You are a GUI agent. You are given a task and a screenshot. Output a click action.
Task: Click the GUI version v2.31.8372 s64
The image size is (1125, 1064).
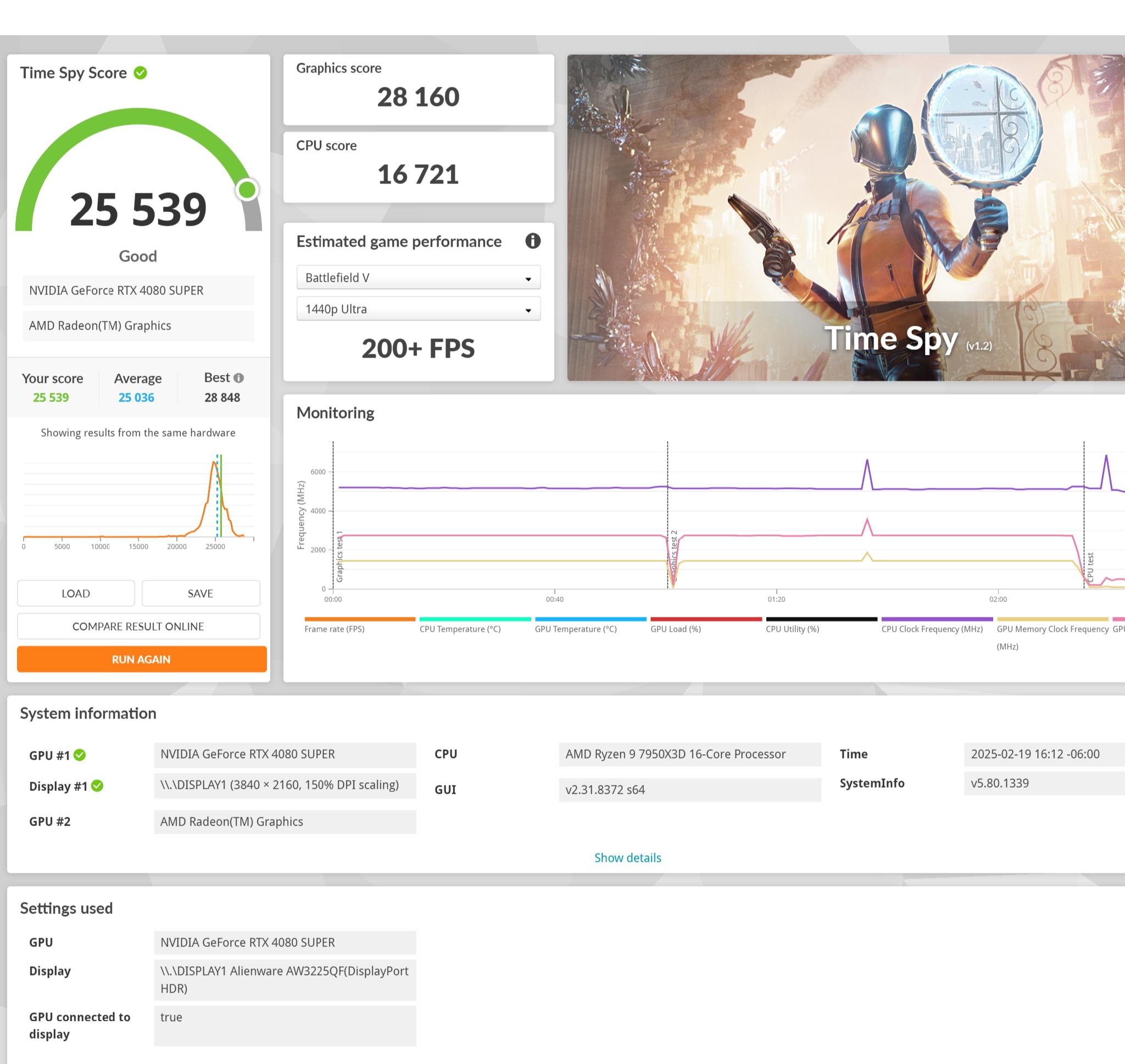[690, 789]
